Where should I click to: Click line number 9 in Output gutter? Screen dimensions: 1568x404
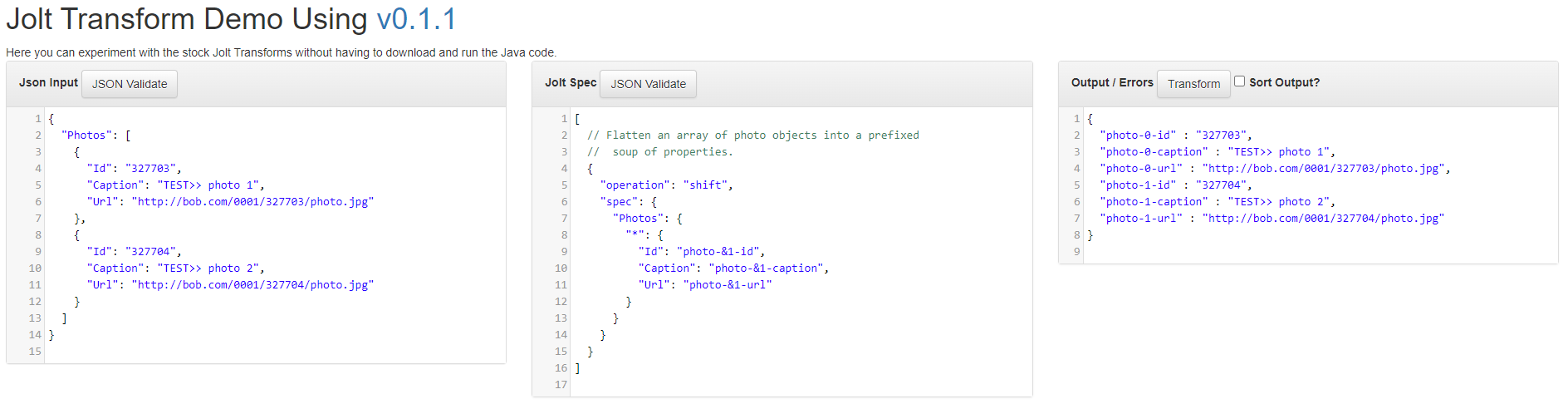[1076, 252]
